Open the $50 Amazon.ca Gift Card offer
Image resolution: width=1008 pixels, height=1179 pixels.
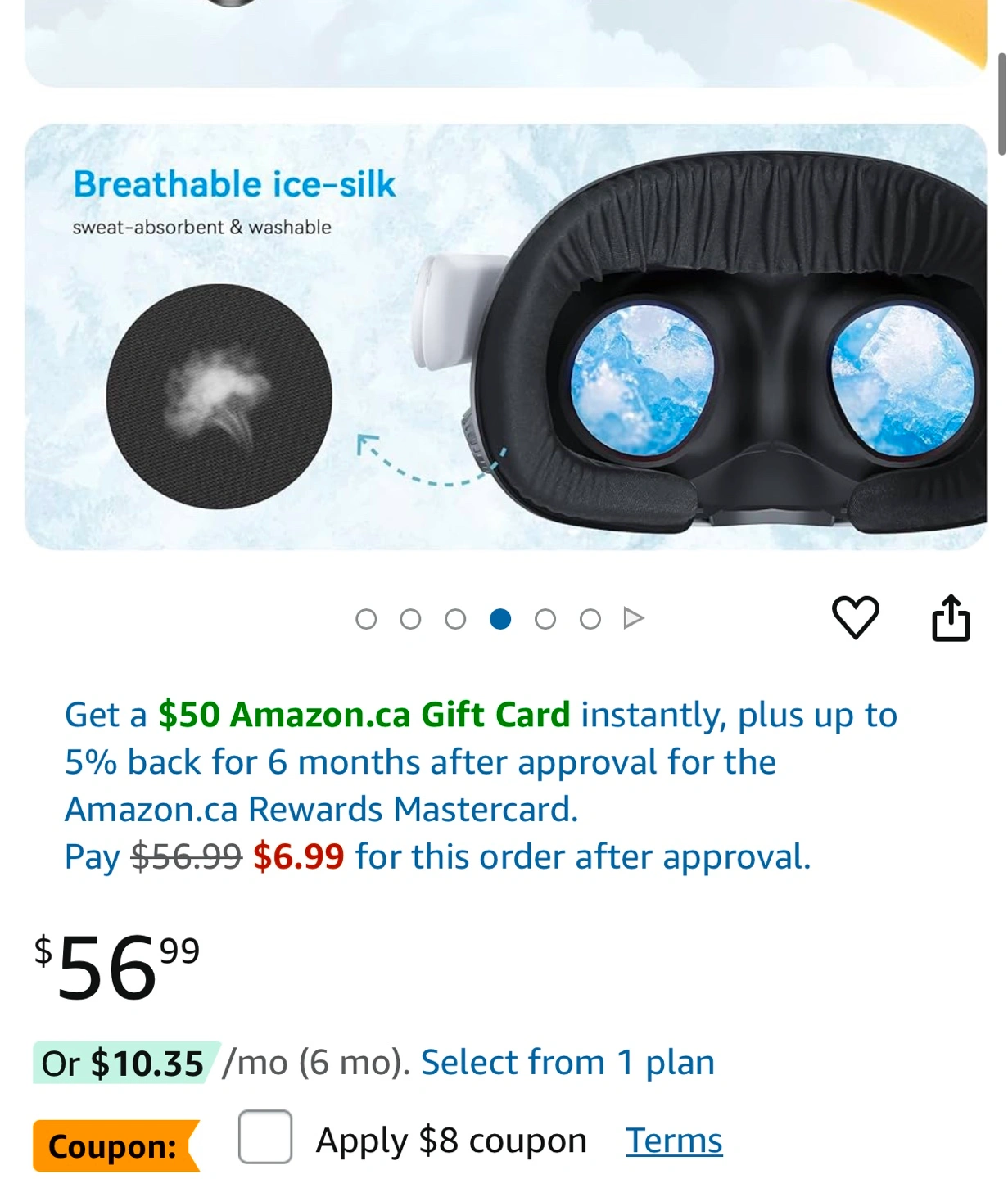tap(364, 715)
